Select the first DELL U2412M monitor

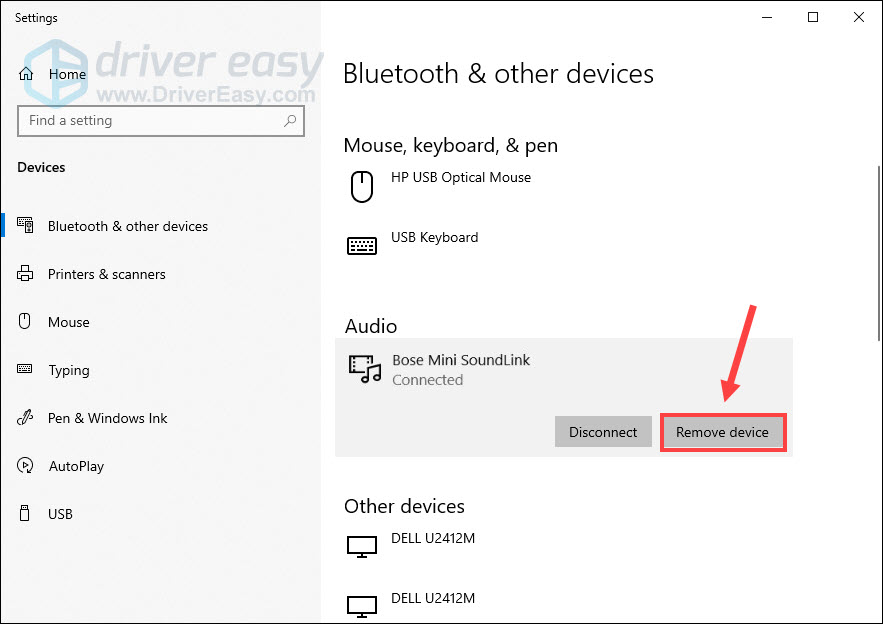pyautogui.click(x=432, y=539)
